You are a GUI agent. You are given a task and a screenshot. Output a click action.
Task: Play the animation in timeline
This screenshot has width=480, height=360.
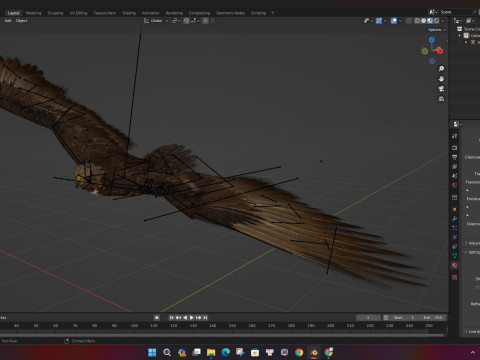click(192, 318)
